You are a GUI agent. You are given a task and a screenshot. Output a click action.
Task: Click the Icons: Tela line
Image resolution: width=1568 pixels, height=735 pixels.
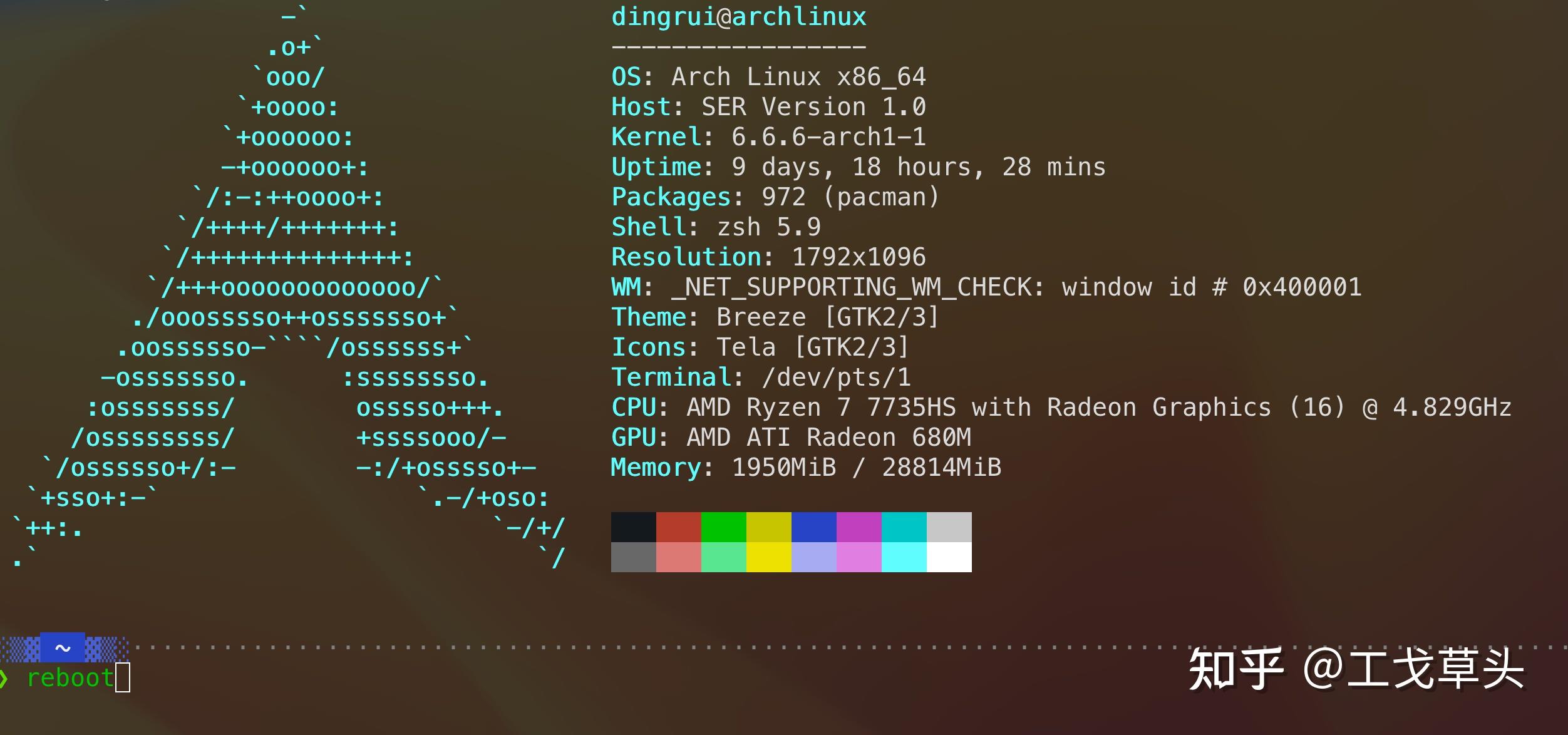tap(760, 347)
